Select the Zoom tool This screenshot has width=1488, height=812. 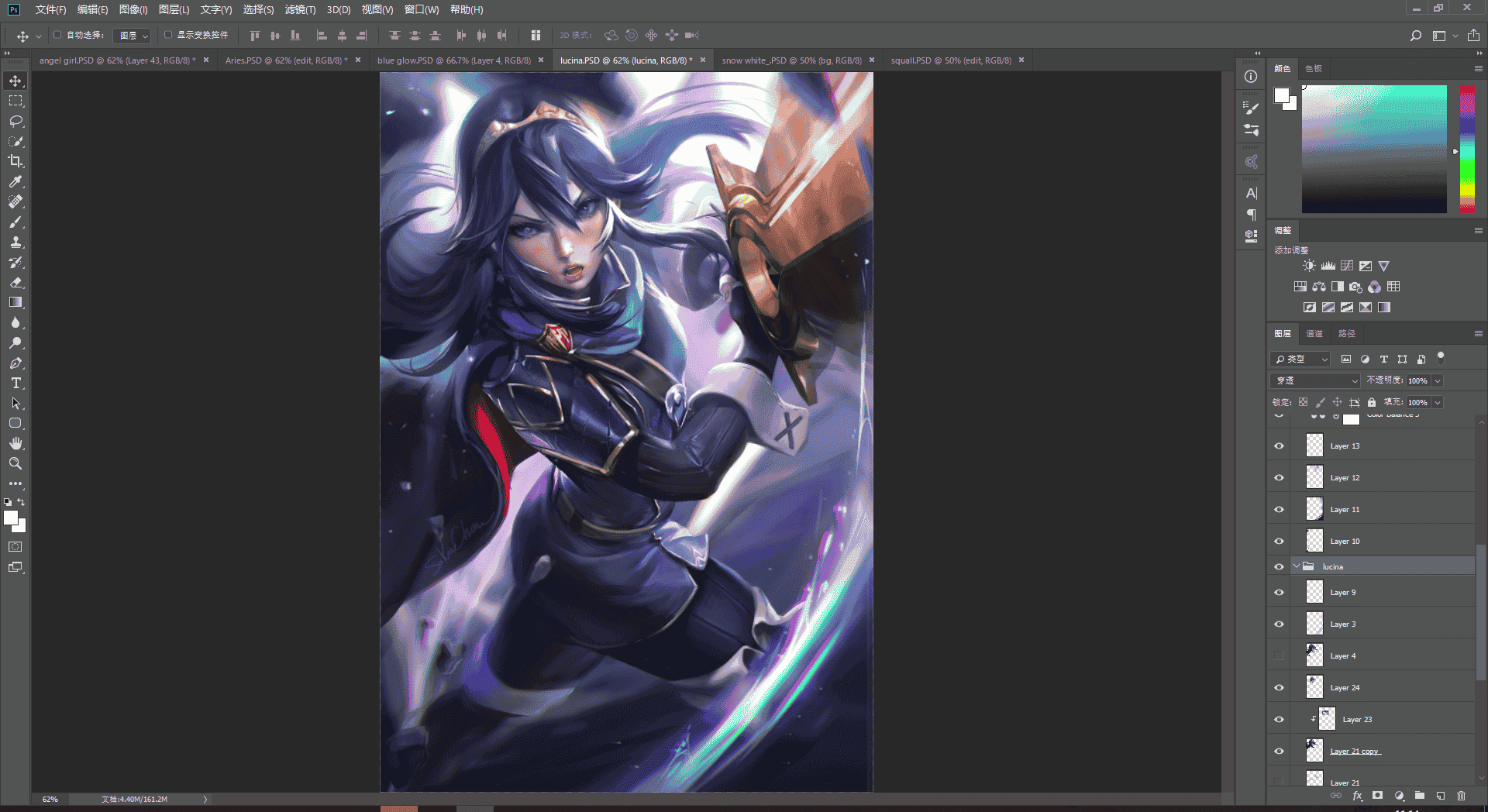(x=15, y=463)
